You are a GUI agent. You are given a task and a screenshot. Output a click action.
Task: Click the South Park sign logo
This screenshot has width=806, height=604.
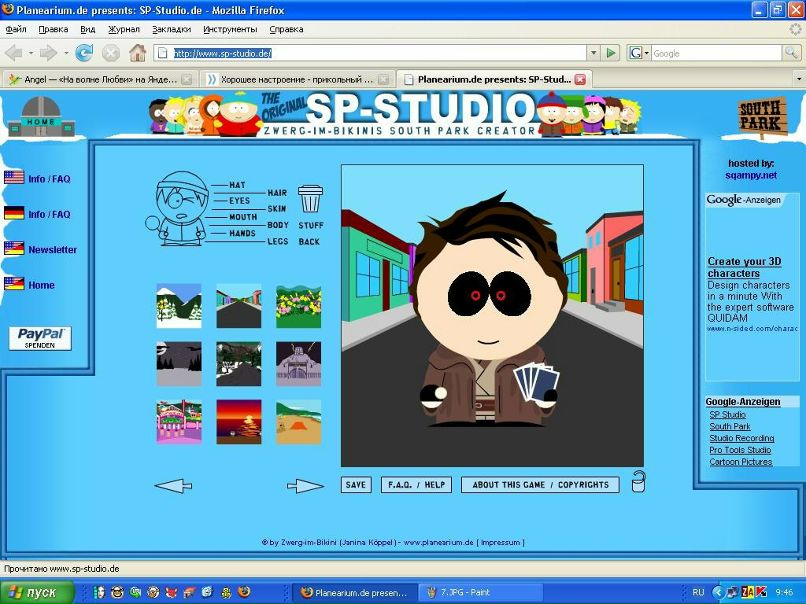tap(762, 116)
